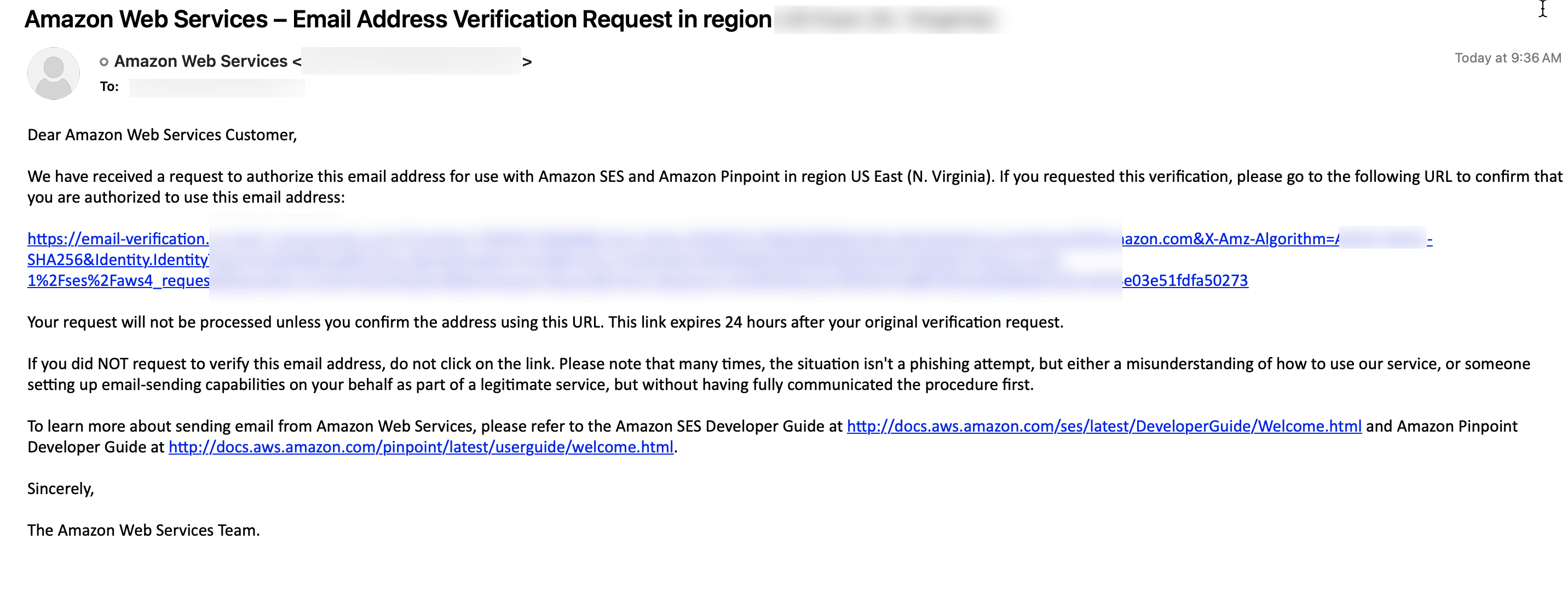Click the sender avatar image
Screen dimensions: 1568x608
(53, 73)
